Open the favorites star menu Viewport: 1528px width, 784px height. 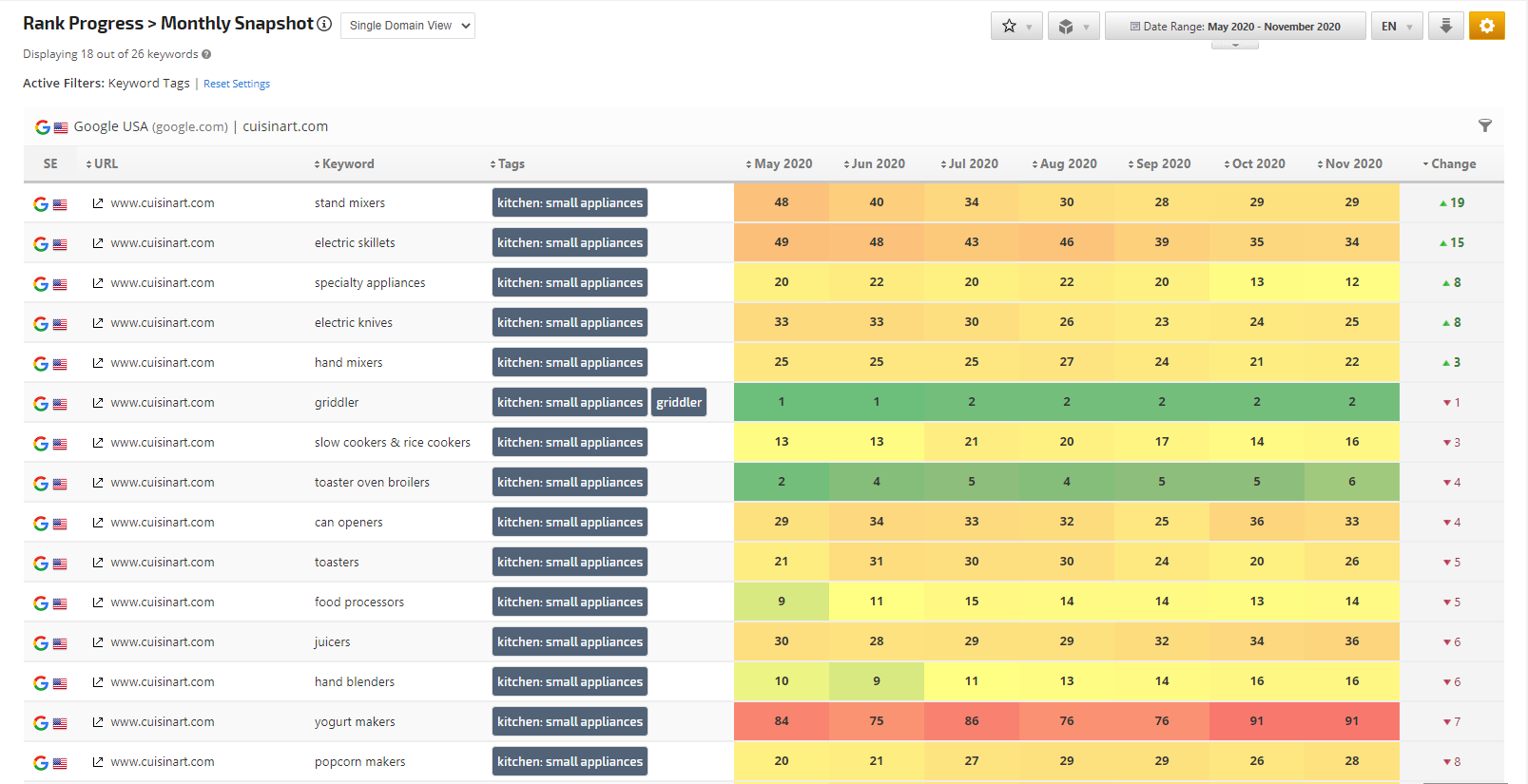coord(1015,26)
